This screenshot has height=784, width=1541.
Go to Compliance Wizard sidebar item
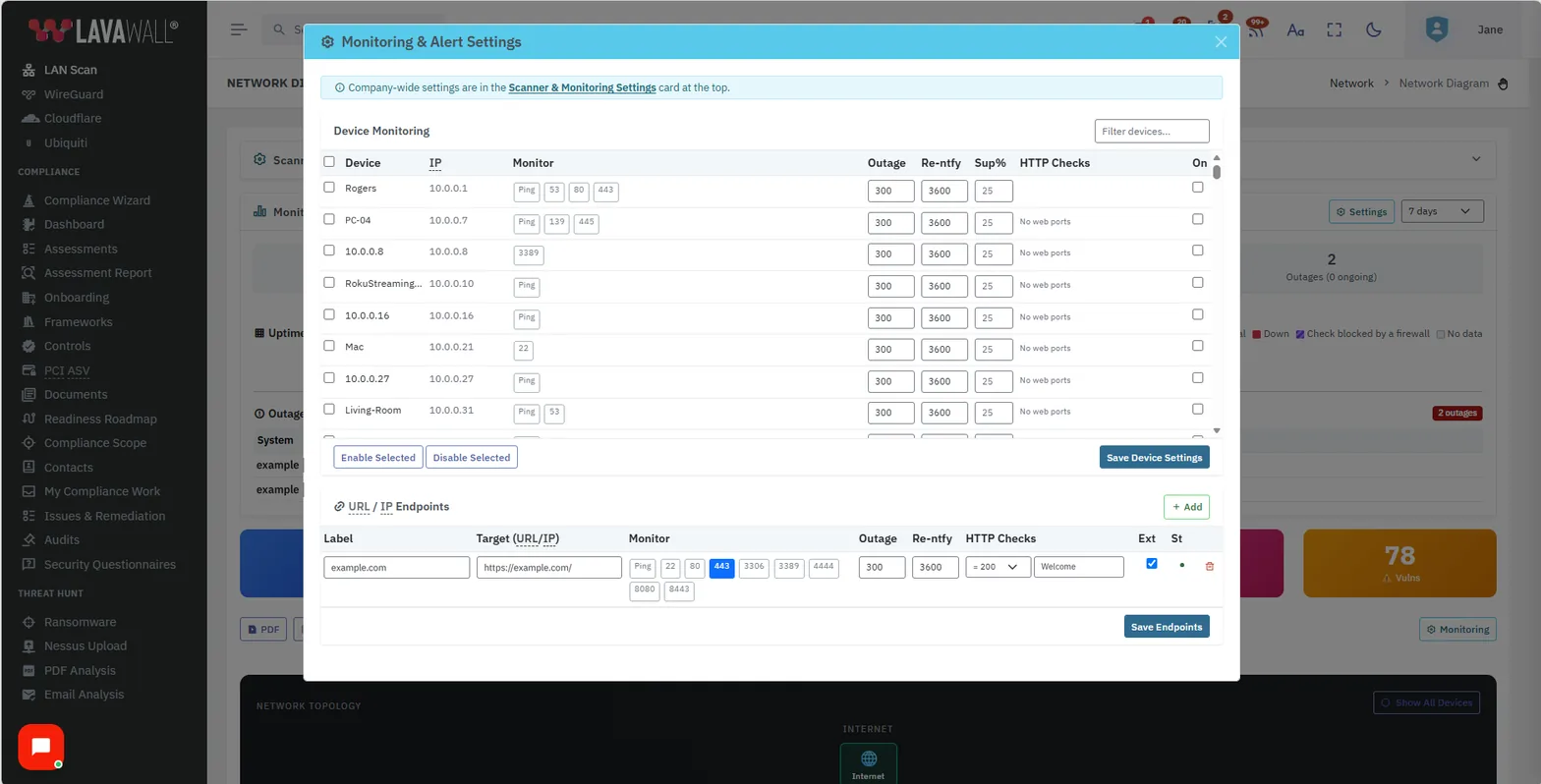96,200
